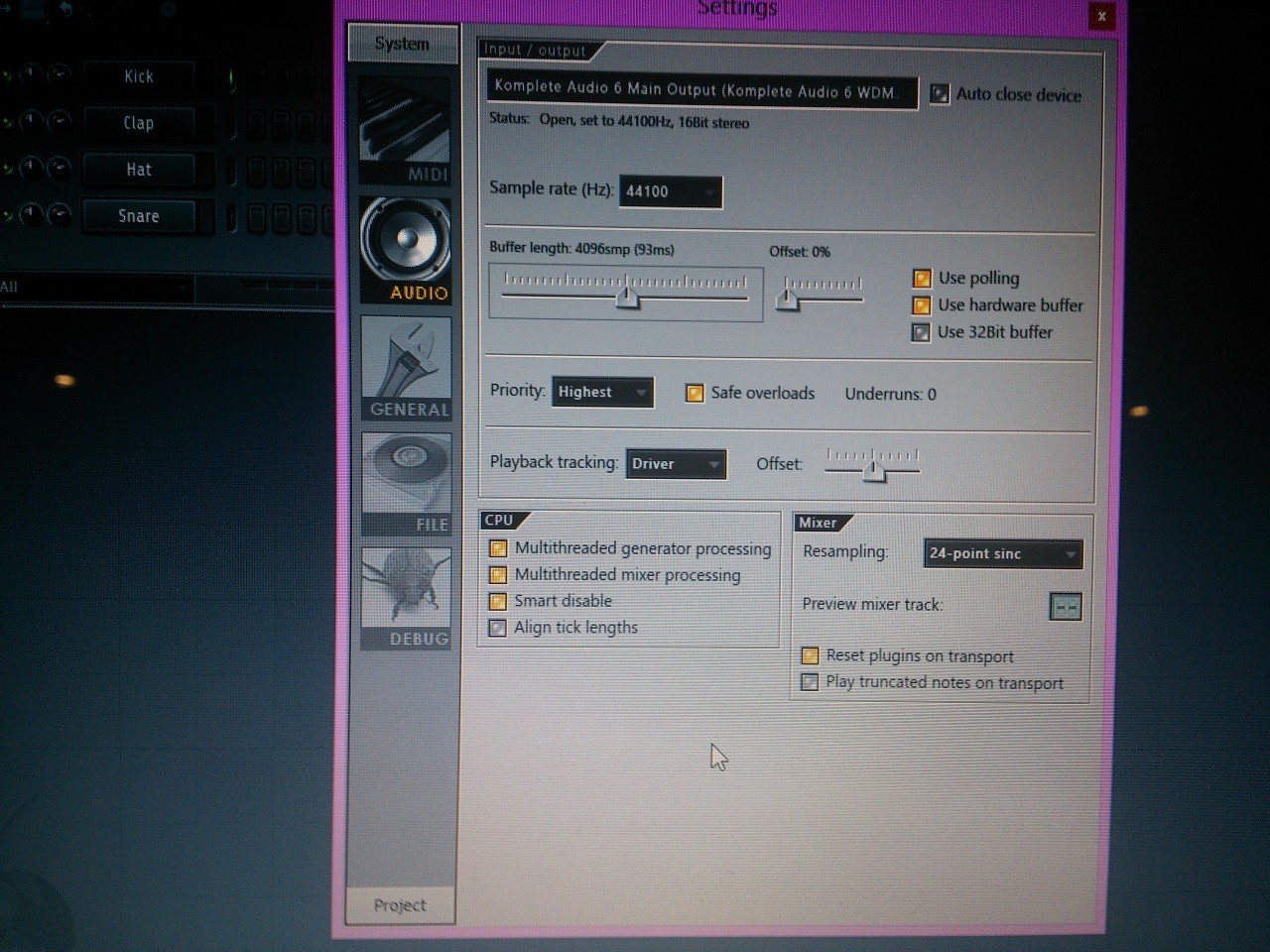Select the Kick channel button

[139, 76]
